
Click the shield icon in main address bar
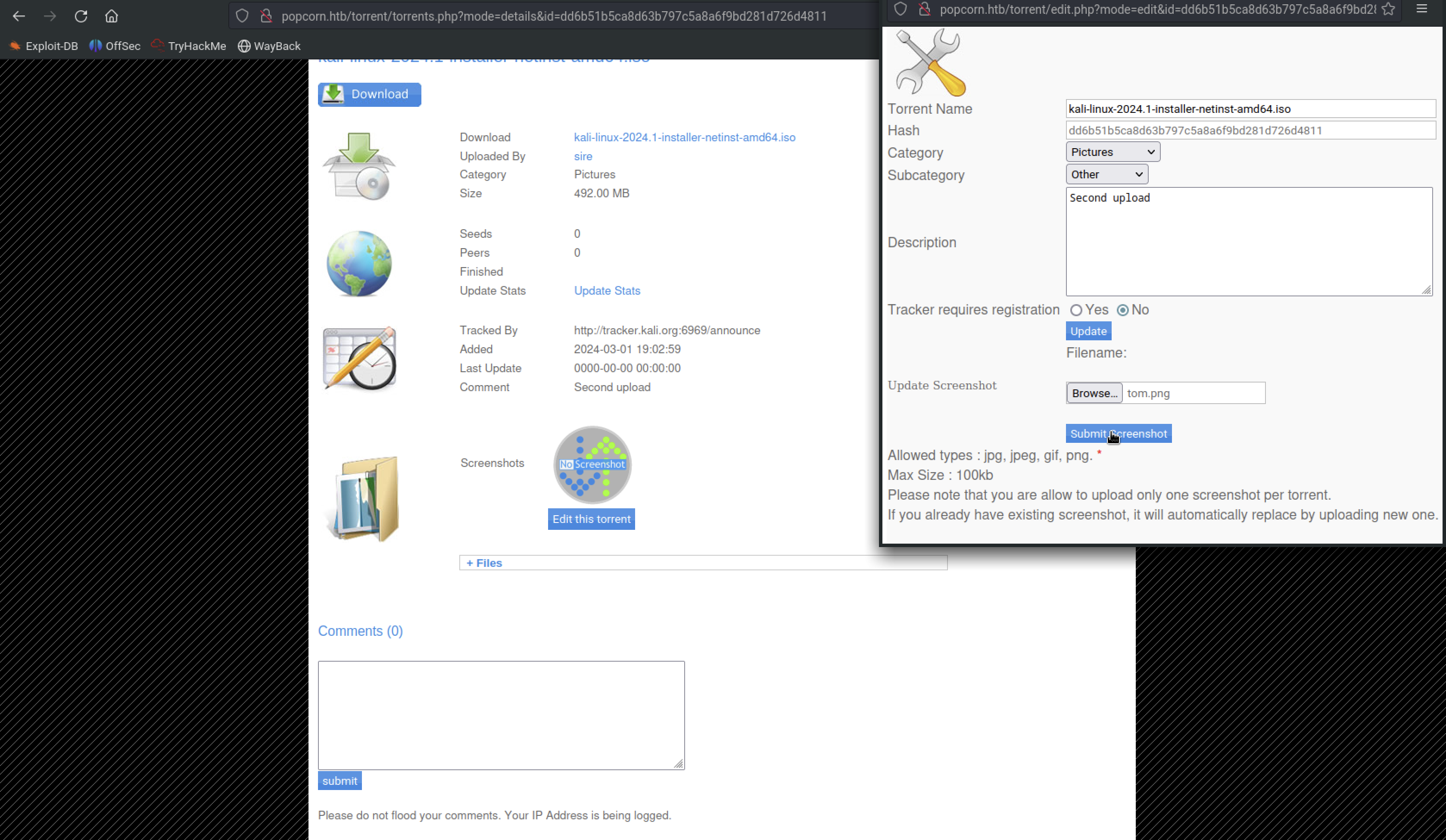[242, 16]
